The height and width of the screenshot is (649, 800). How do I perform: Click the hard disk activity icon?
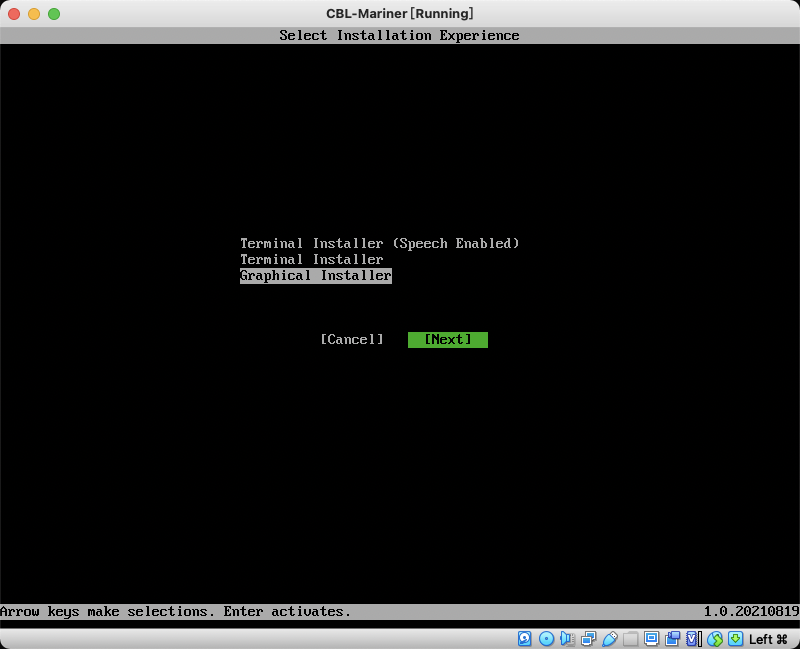[524, 638]
